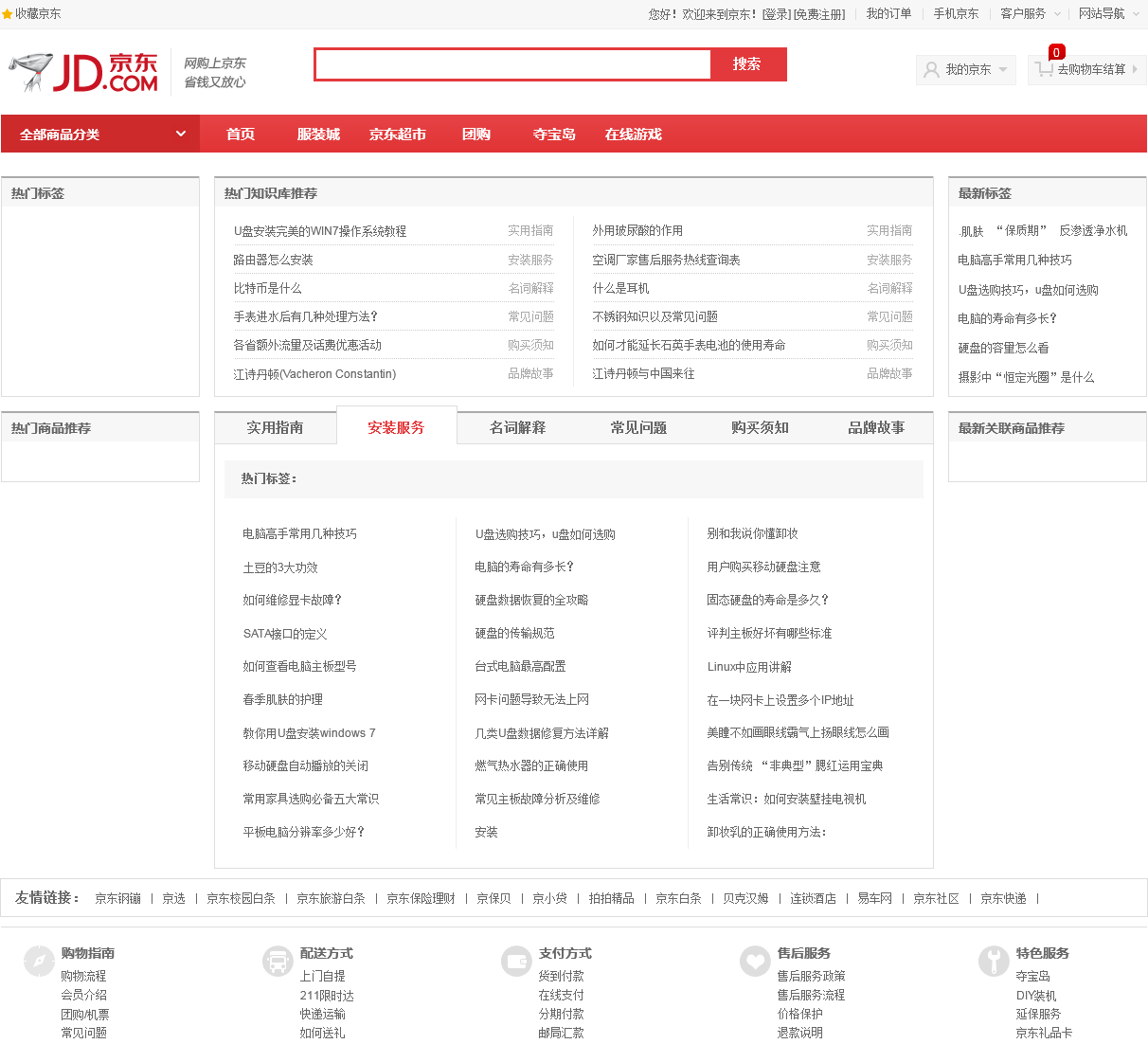Click the 我的京东 user icon
Image resolution: width=1148 pixels, height=1044 pixels.
[932, 69]
